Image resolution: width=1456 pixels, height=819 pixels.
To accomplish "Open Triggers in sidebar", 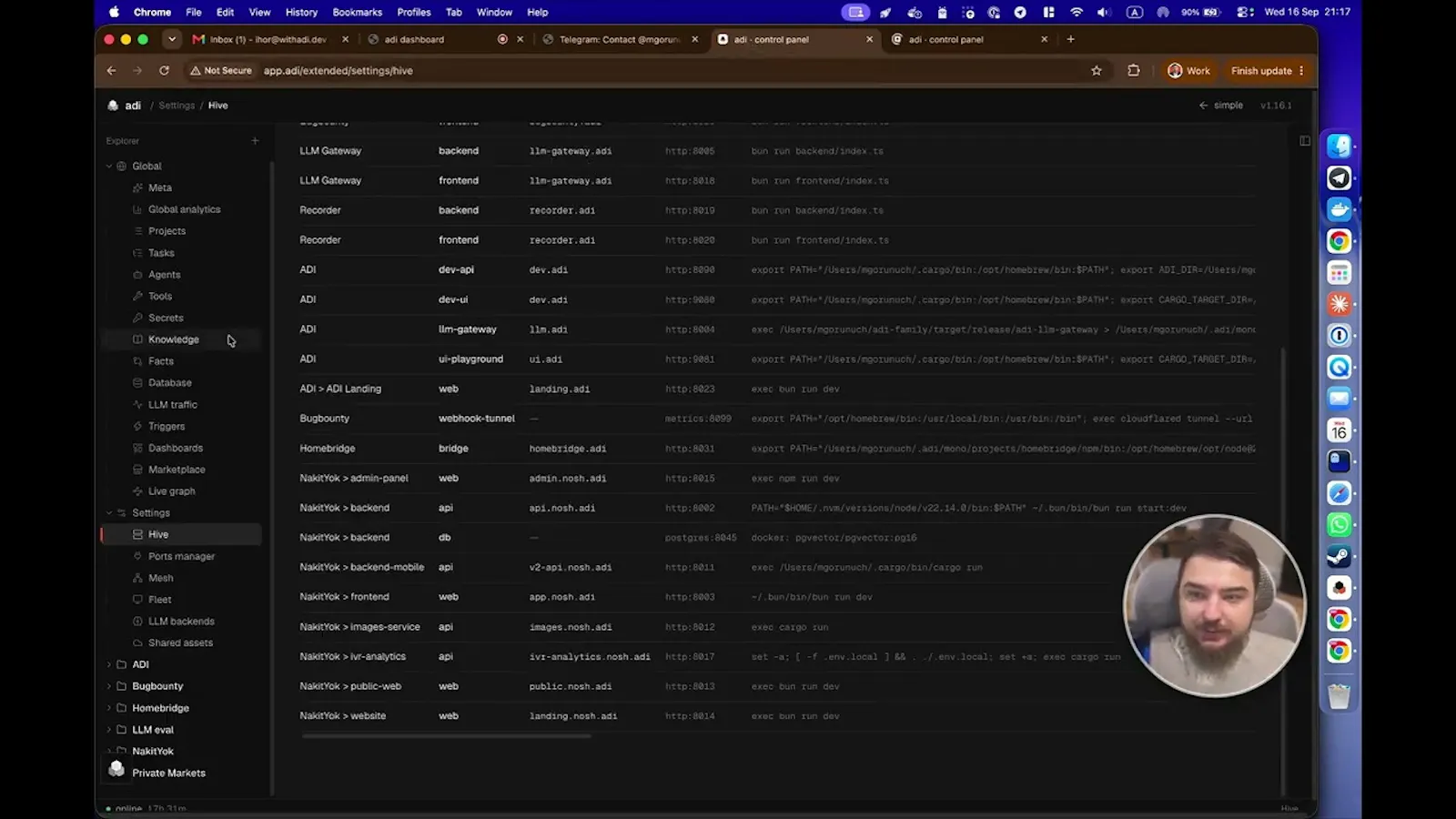I will (167, 427).
